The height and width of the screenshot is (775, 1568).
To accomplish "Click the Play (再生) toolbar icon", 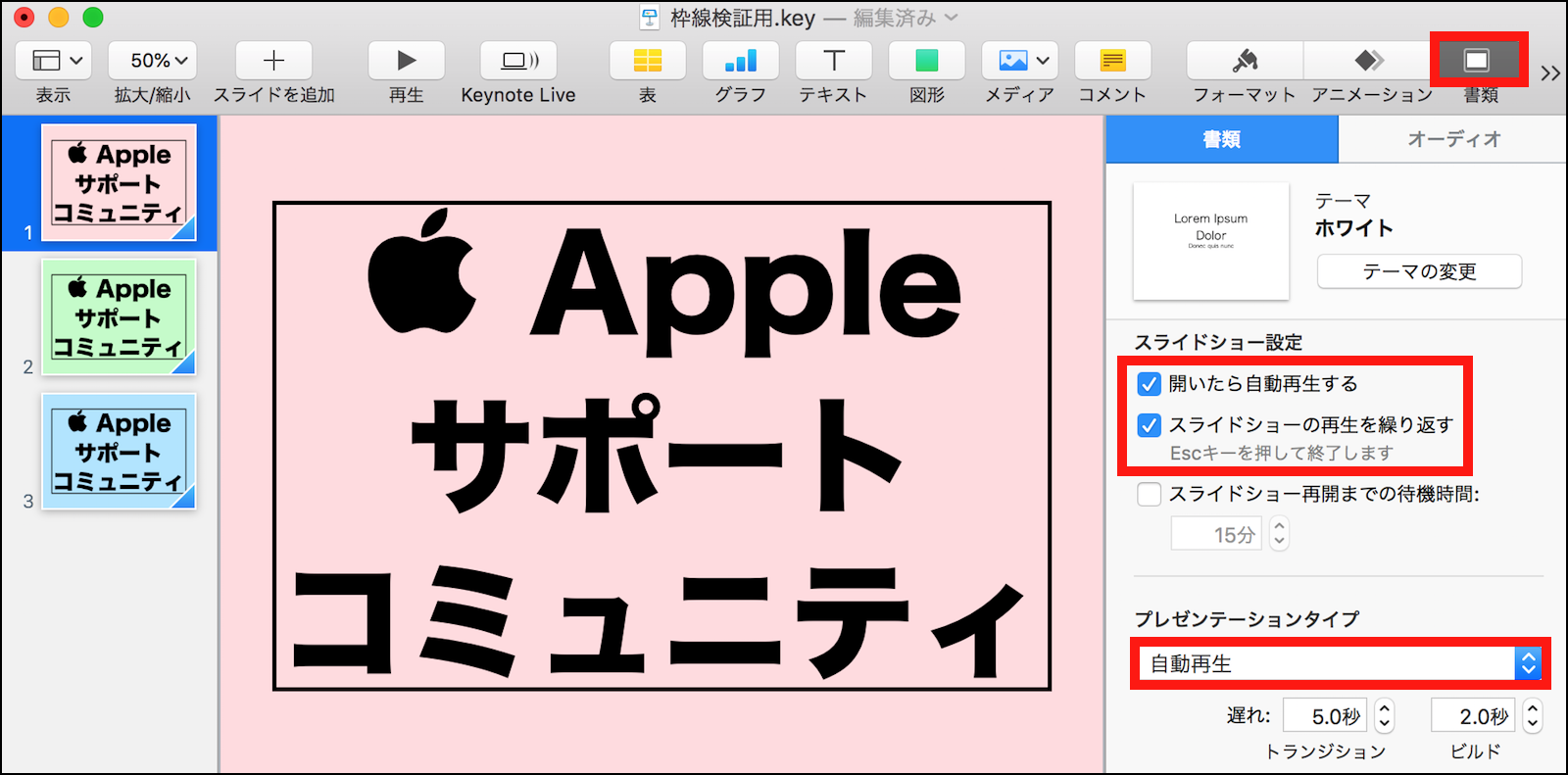I will tap(406, 61).
